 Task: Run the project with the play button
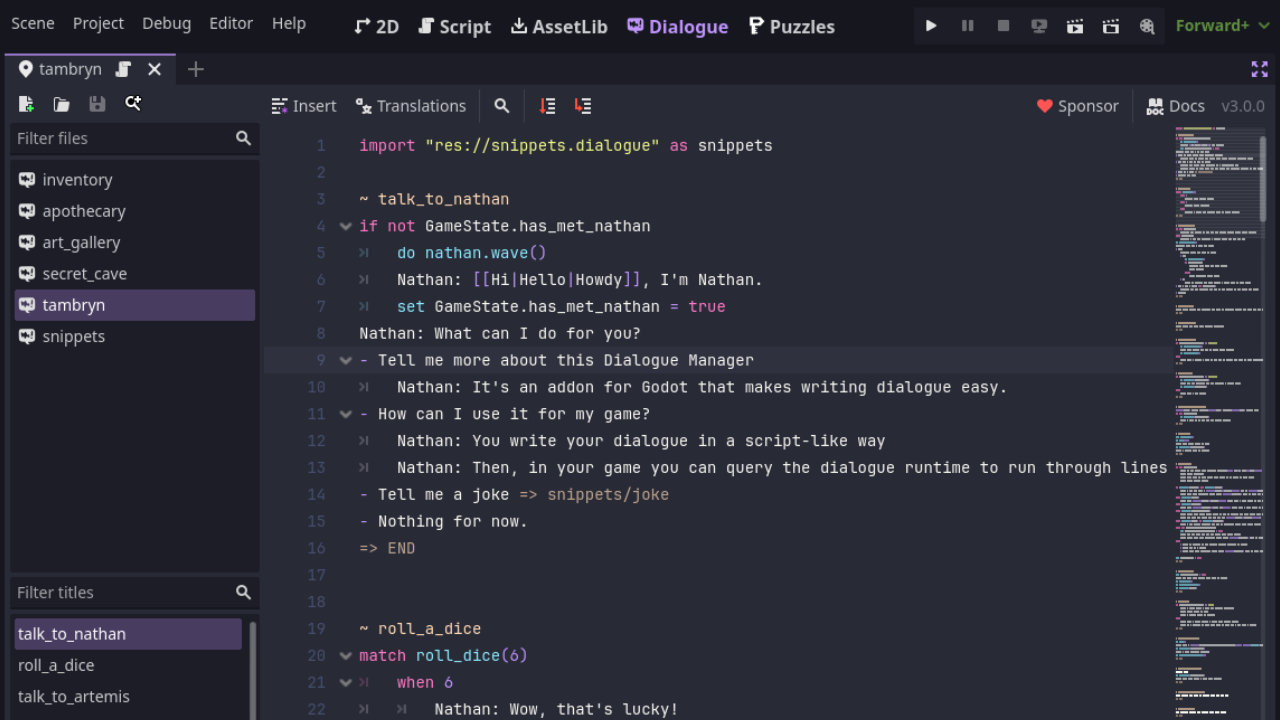click(x=931, y=26)
